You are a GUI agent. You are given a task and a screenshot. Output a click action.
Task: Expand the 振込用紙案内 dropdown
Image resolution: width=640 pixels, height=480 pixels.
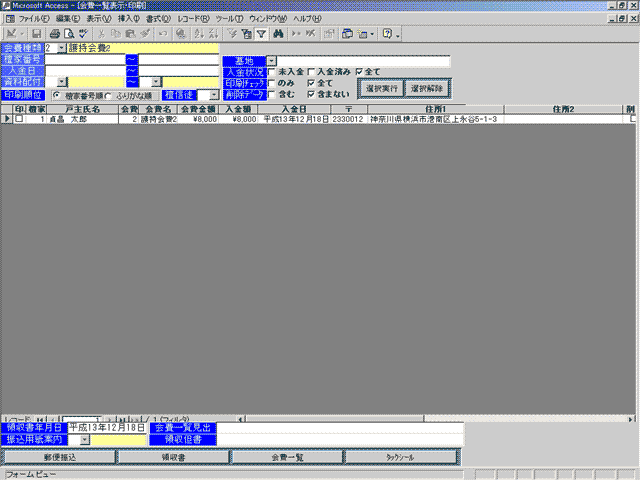pos(84,439)
